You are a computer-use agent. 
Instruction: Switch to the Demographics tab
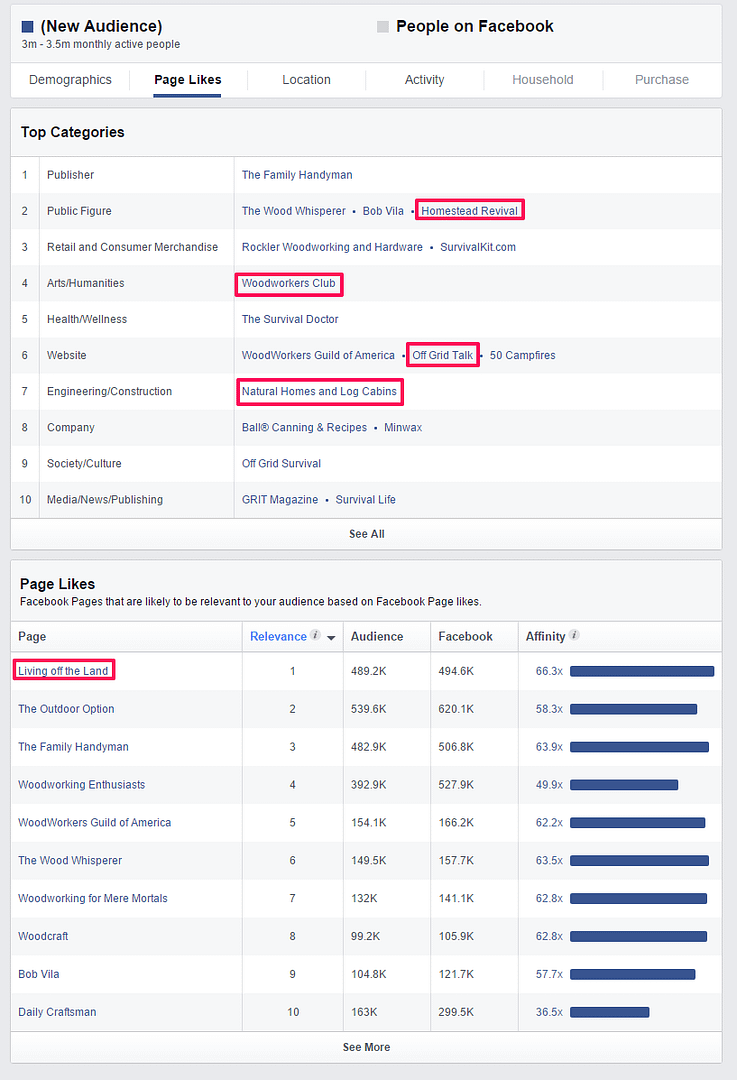pyautogui.click(x=70, y=80)
